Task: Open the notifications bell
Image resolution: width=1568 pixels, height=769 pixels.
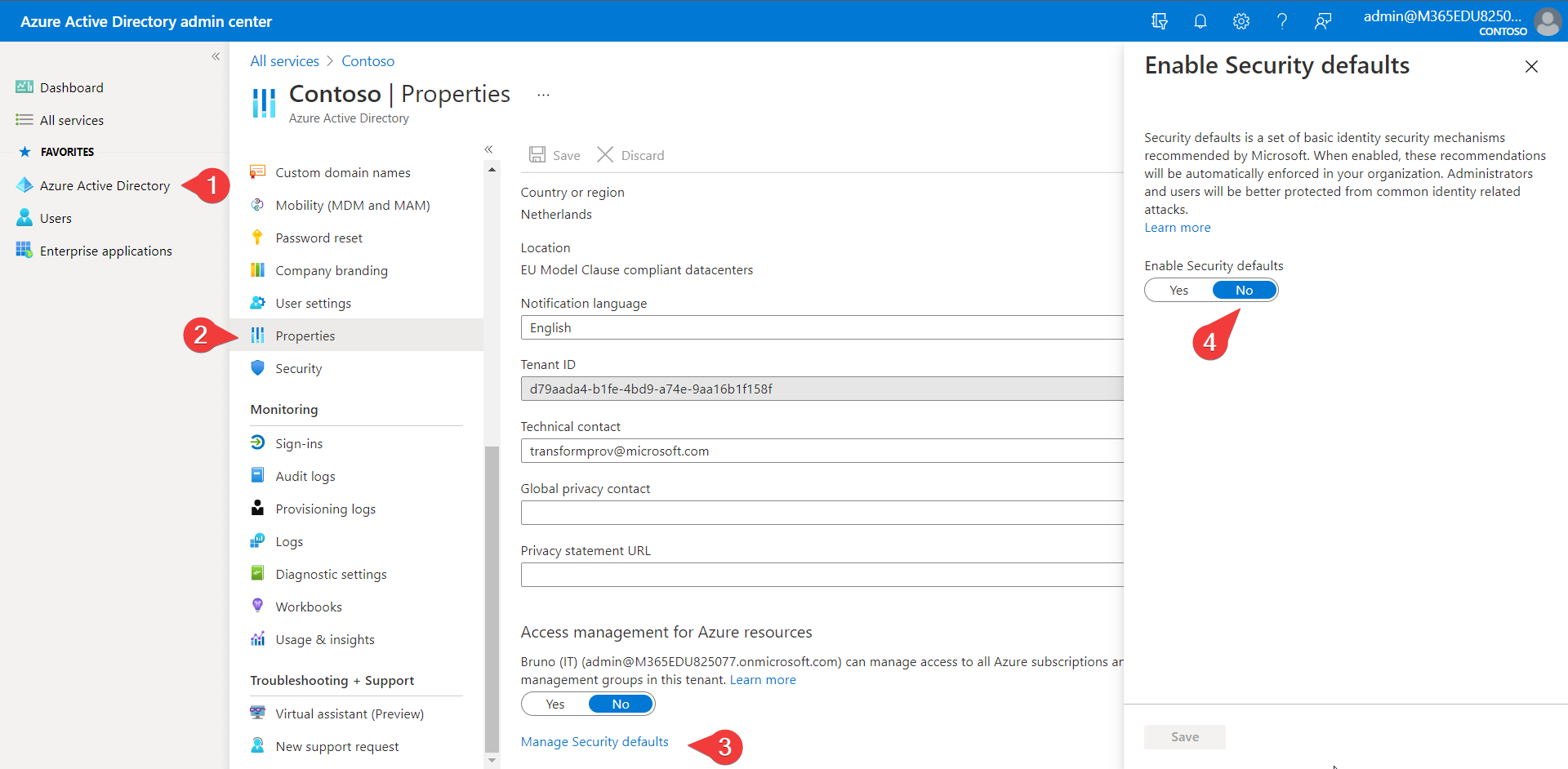Action: [1200, 21]
